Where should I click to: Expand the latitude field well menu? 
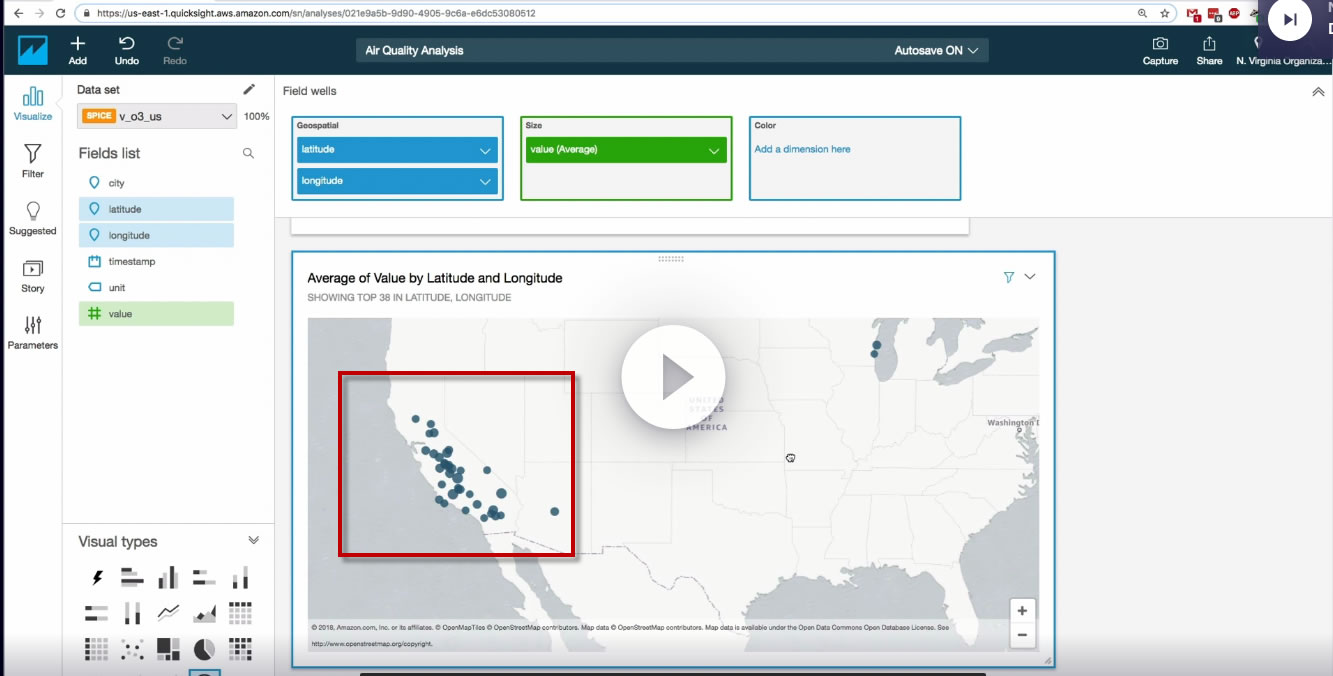pyautogui.click(x=485, y=150)
